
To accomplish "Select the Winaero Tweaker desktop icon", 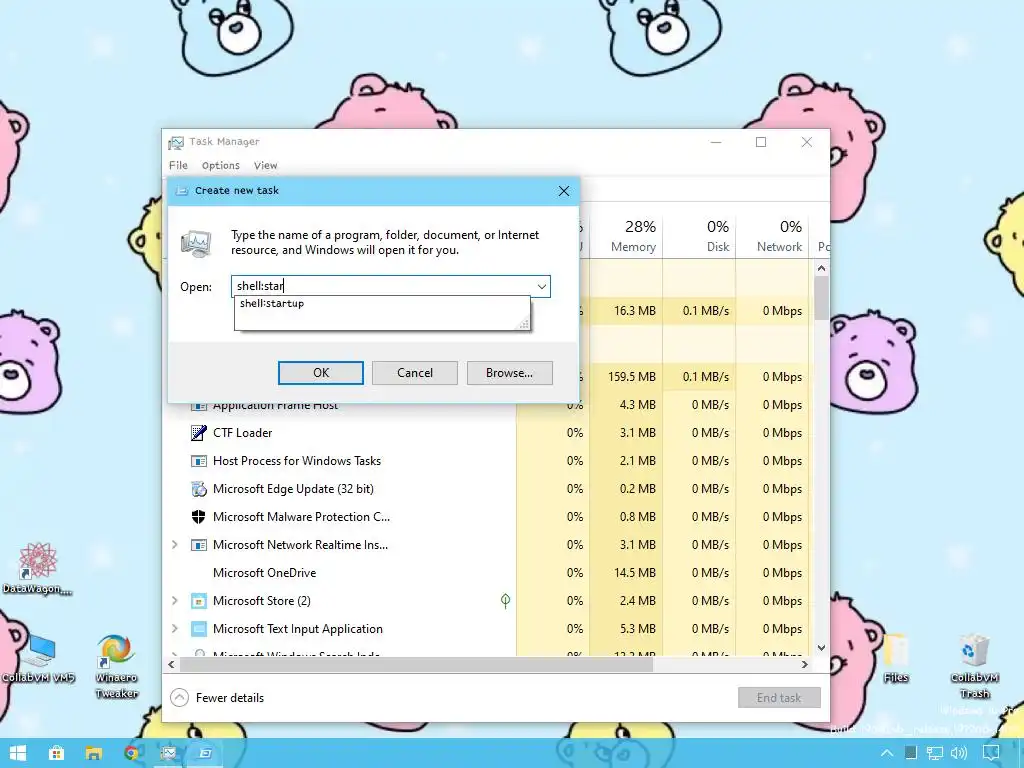I will click(116, 666).
